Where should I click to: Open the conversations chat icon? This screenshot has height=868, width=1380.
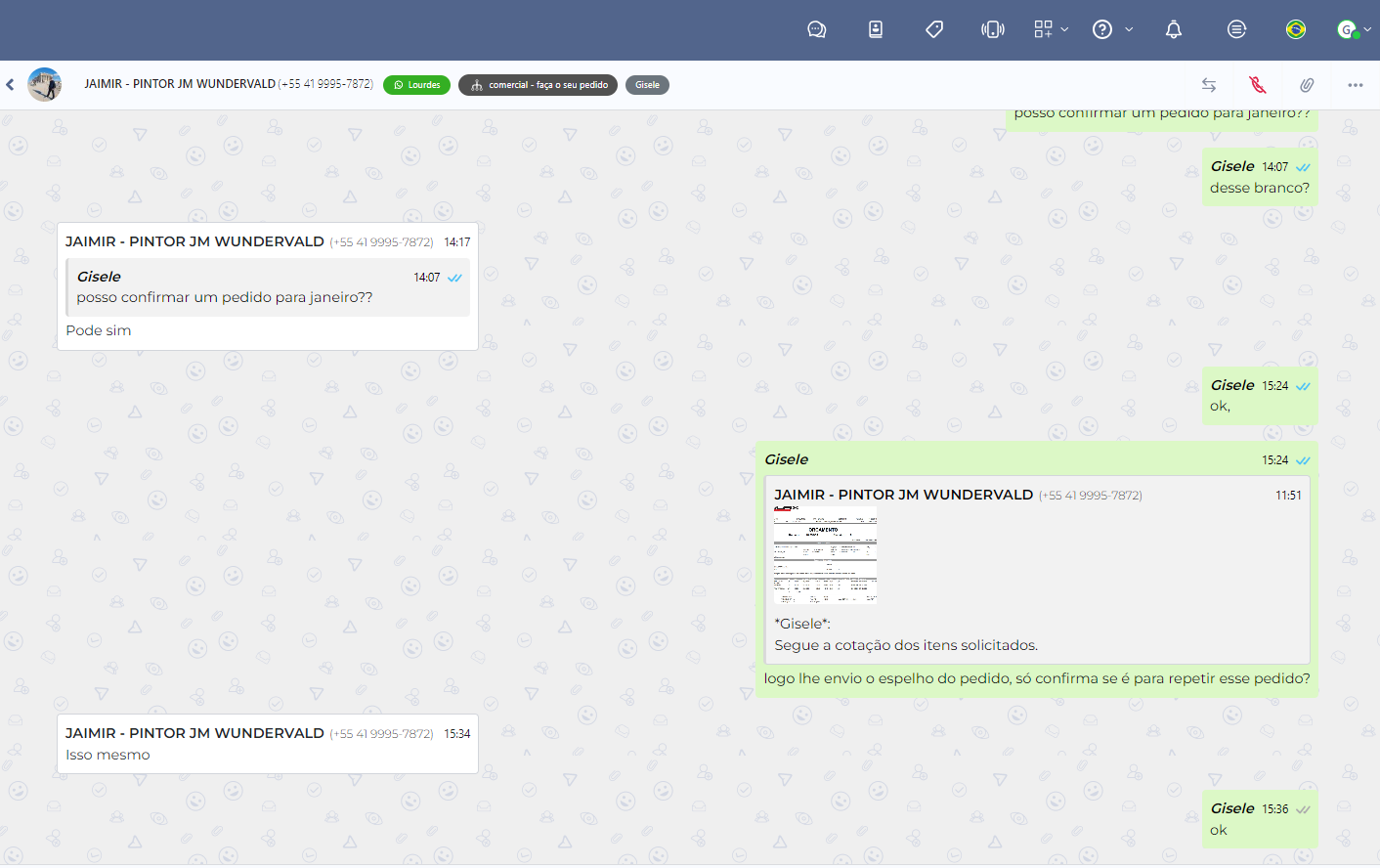click(x=816, y=29)
